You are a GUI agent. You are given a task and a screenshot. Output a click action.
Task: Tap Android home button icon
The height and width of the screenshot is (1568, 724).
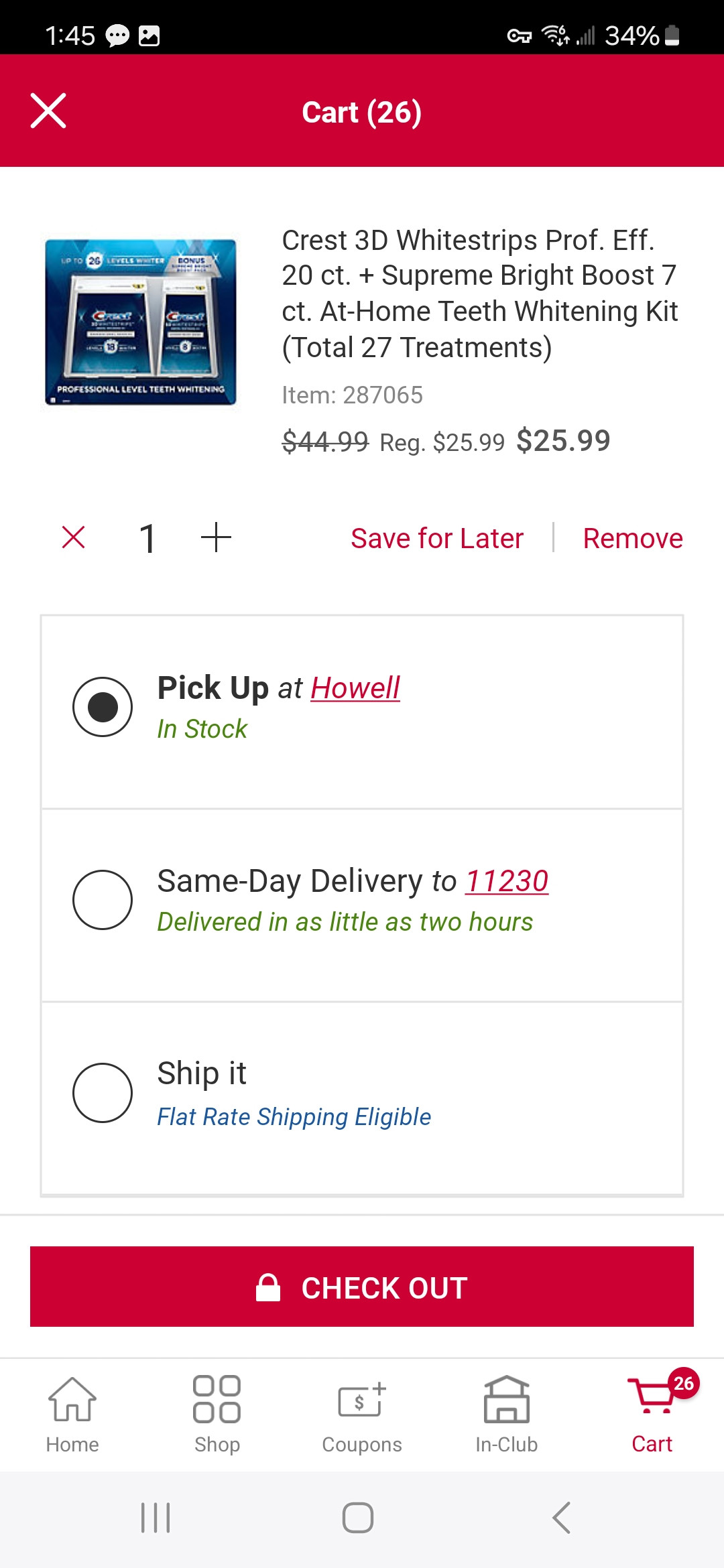tap(358, 1518)
